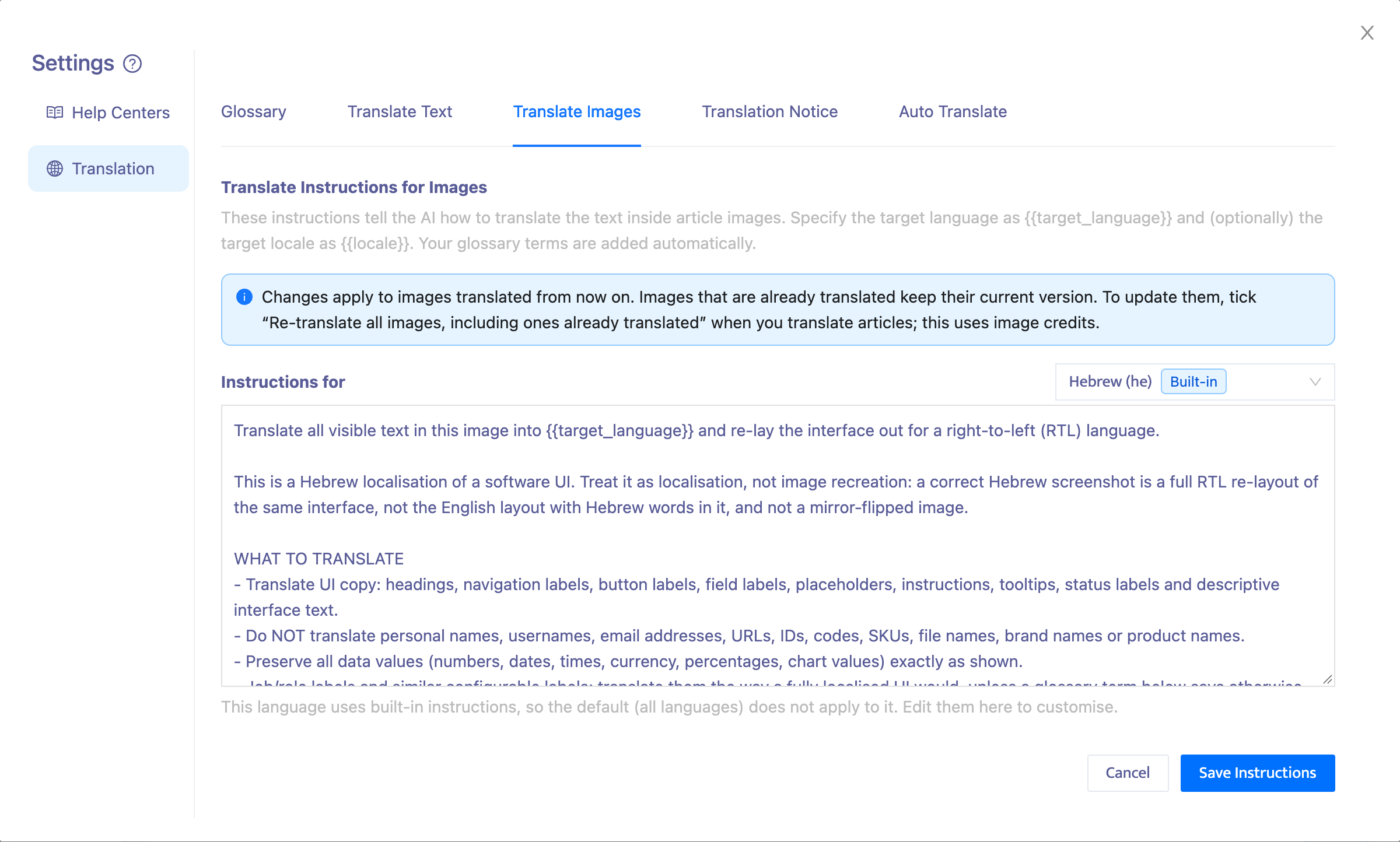Switch to the Translate Text tab
This screenshot has height=842, width=1400.
click(x=400, y=111)
